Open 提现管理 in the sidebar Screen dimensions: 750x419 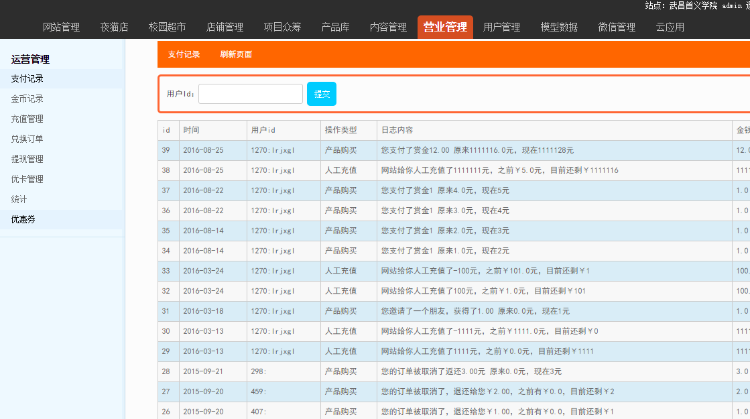(x=27, y=159)
